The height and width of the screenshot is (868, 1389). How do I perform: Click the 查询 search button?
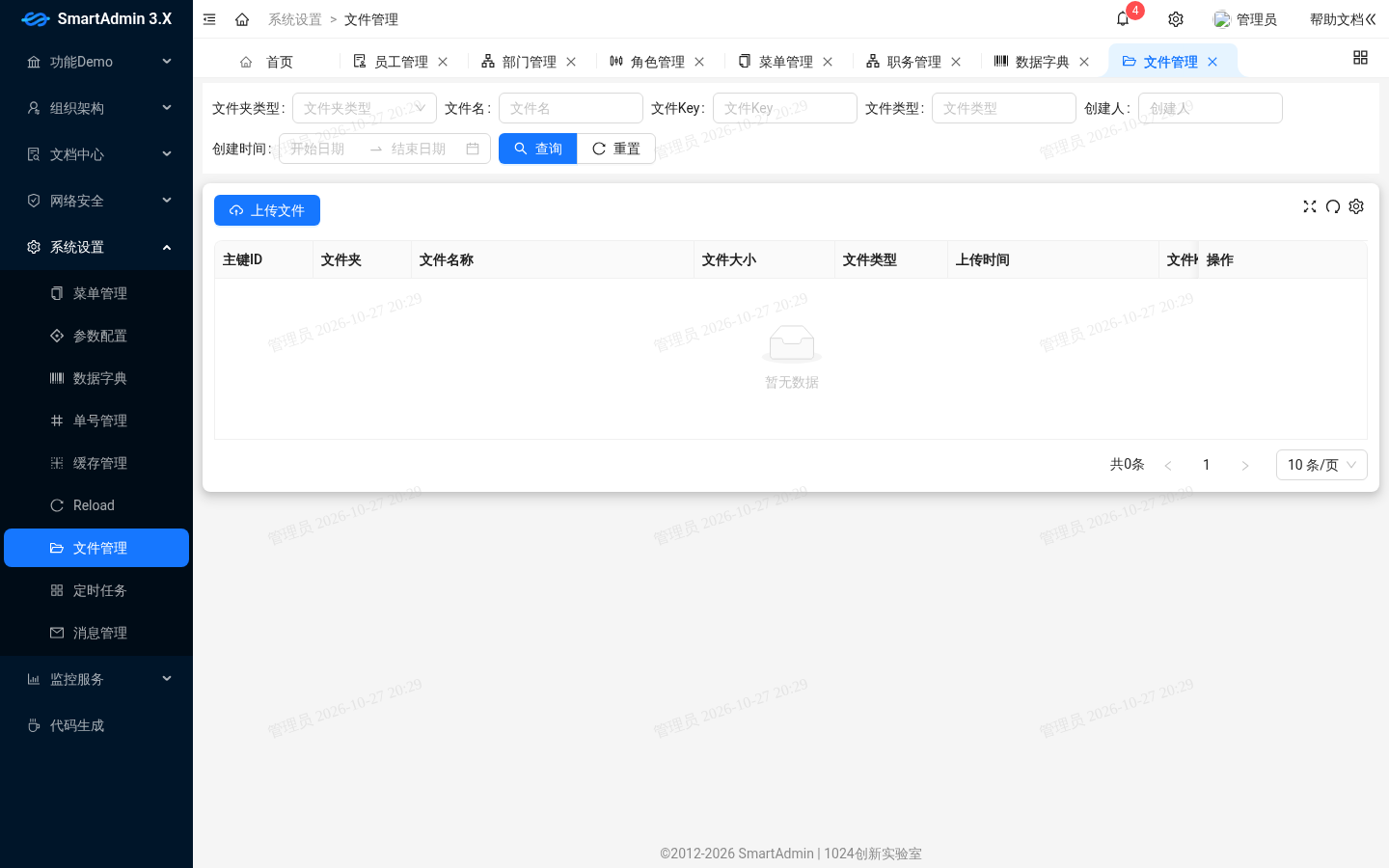(538, 149)
